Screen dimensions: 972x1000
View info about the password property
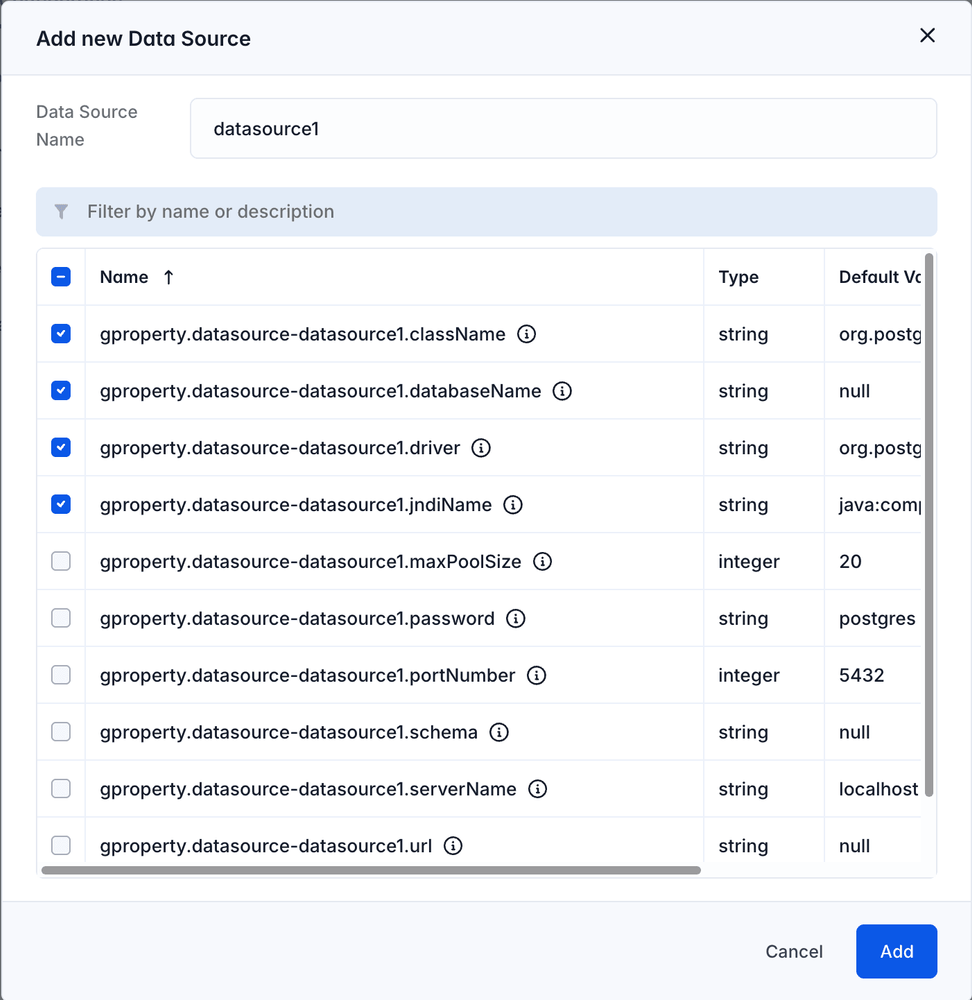516,618
